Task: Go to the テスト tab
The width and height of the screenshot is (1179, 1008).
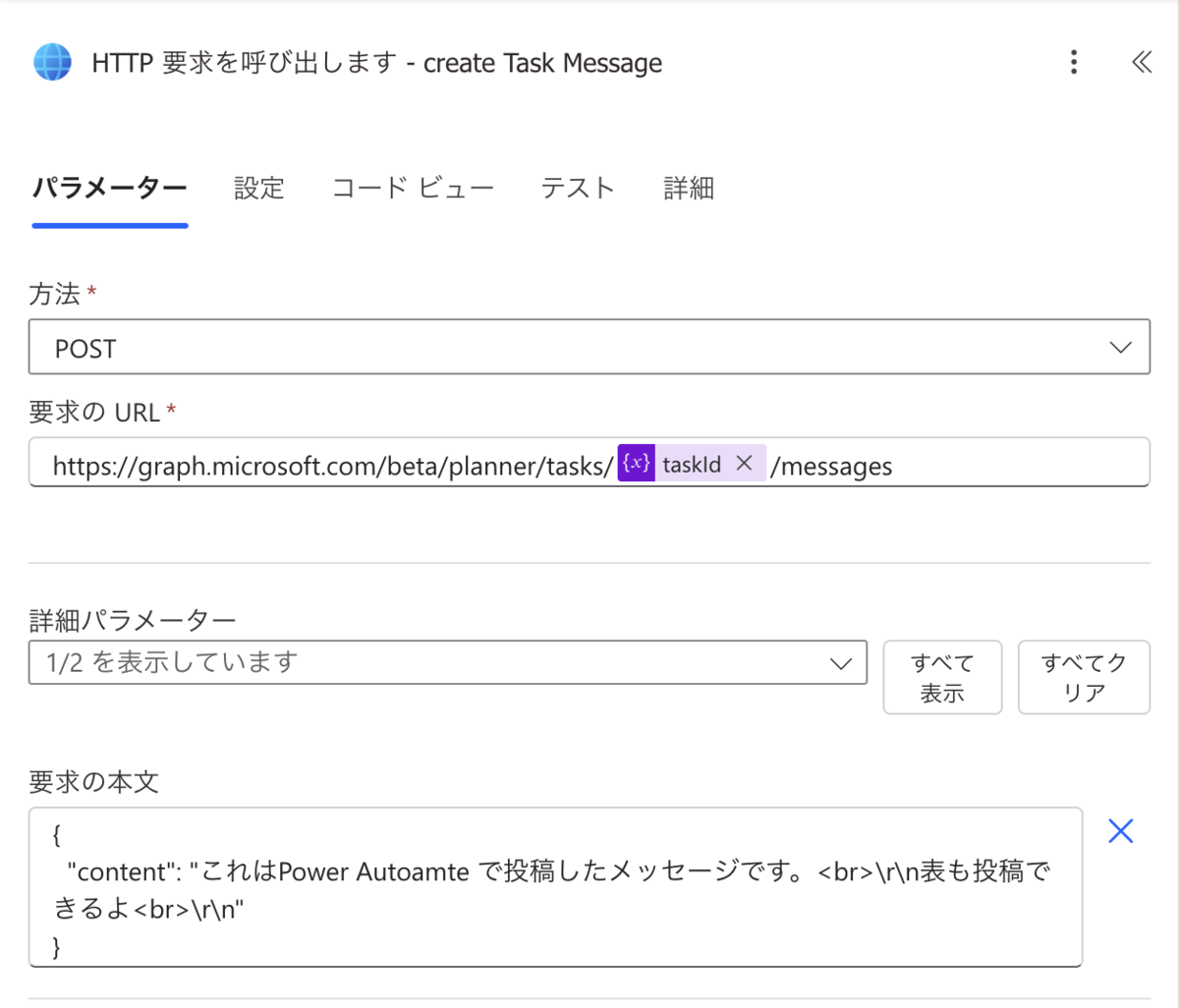Action: tap(578, 188)
